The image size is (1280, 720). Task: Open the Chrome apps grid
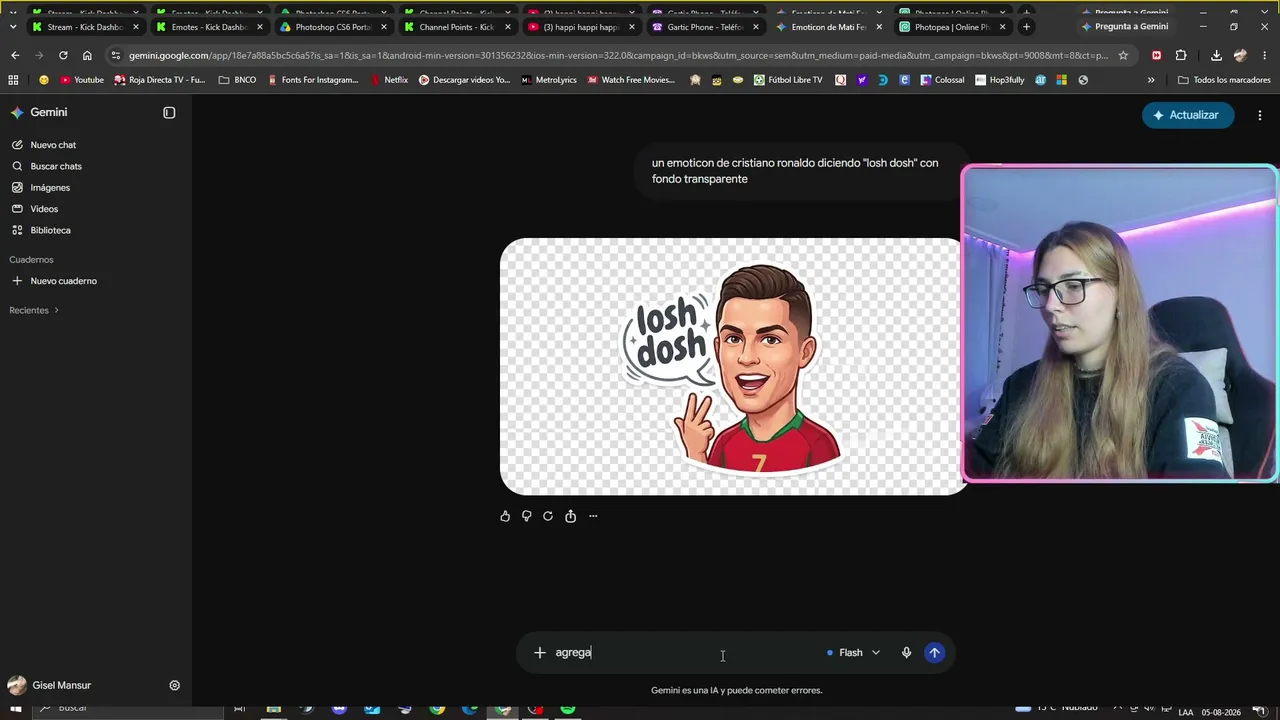13,80
